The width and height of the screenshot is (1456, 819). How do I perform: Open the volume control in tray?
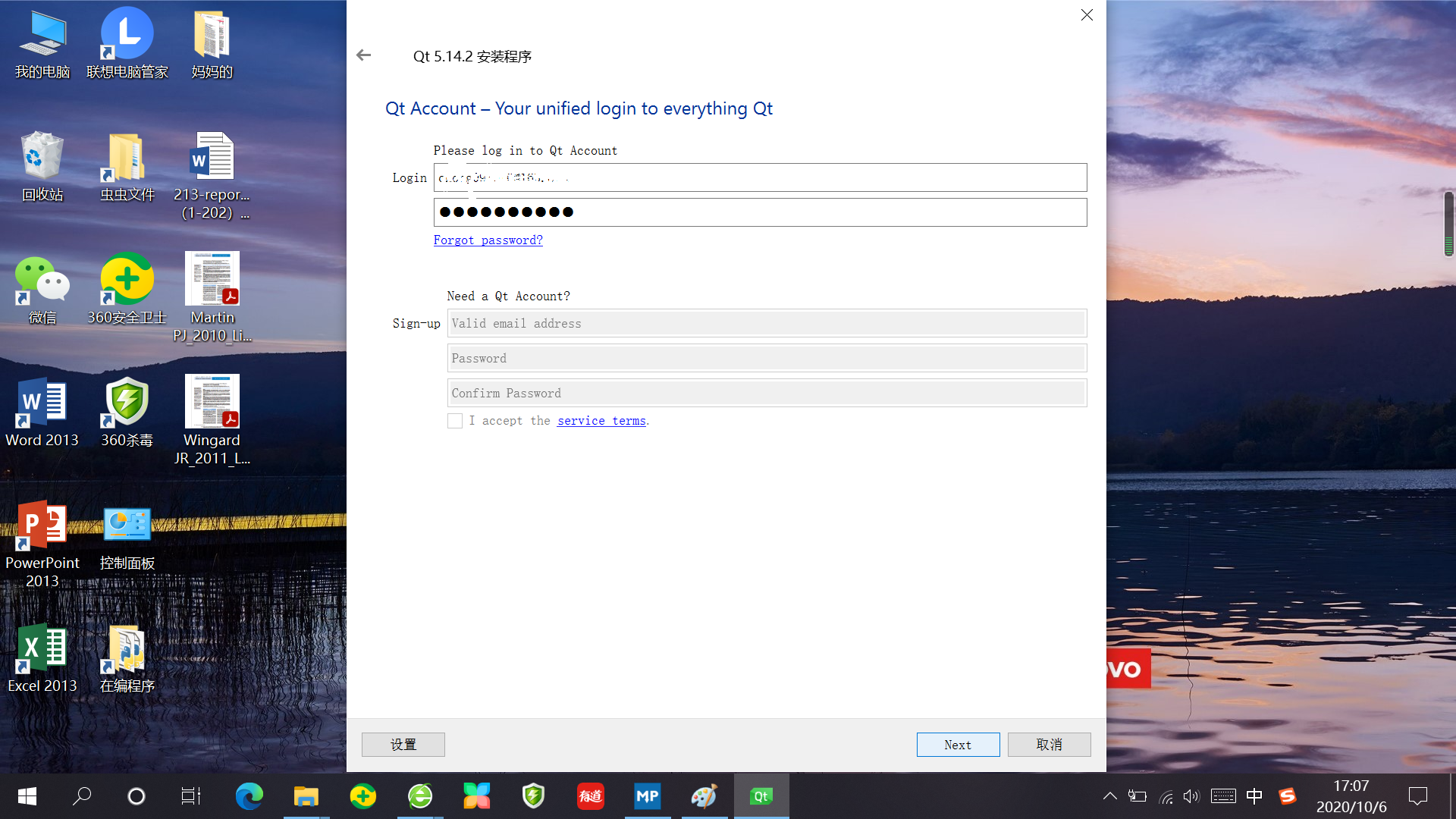[1191, 796]
